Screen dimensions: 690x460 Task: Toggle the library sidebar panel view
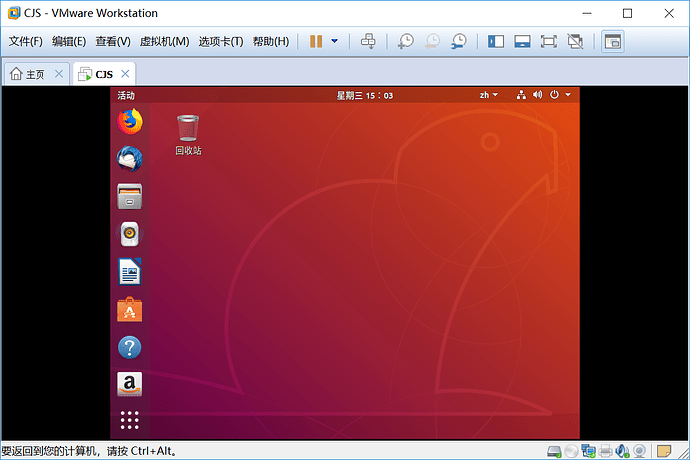point(495,41)
